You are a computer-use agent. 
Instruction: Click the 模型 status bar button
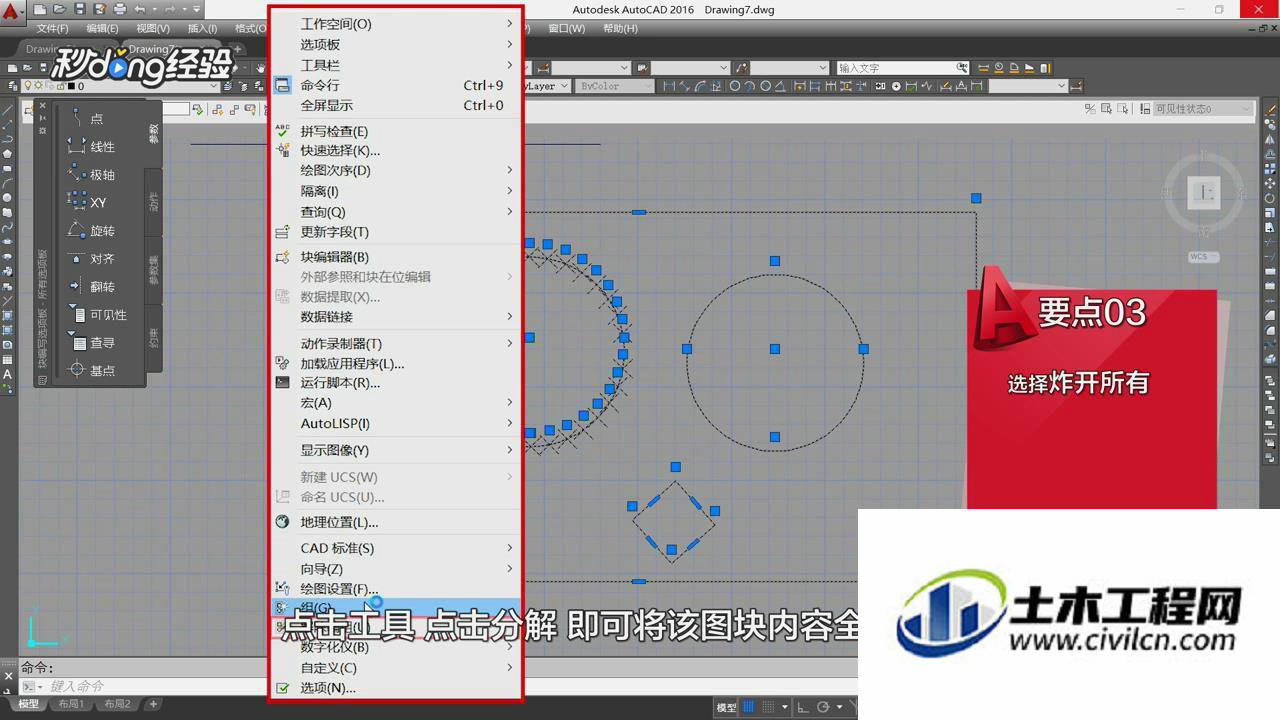click(727, 707)
